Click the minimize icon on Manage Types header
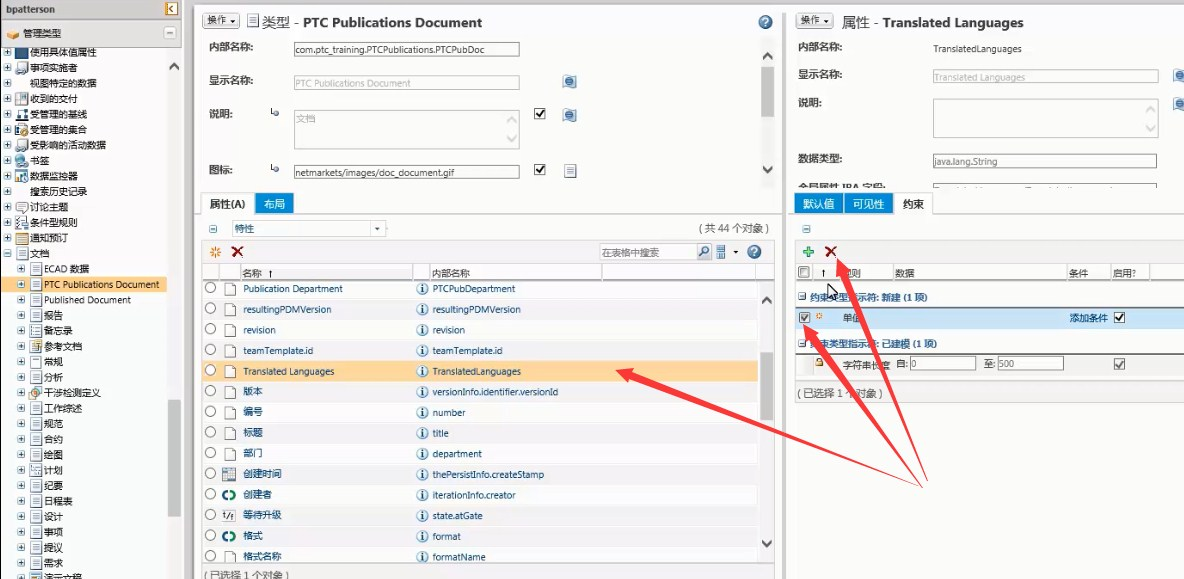Image resolution: width=1184 pixels, height=579 pixels. (170, 33)
